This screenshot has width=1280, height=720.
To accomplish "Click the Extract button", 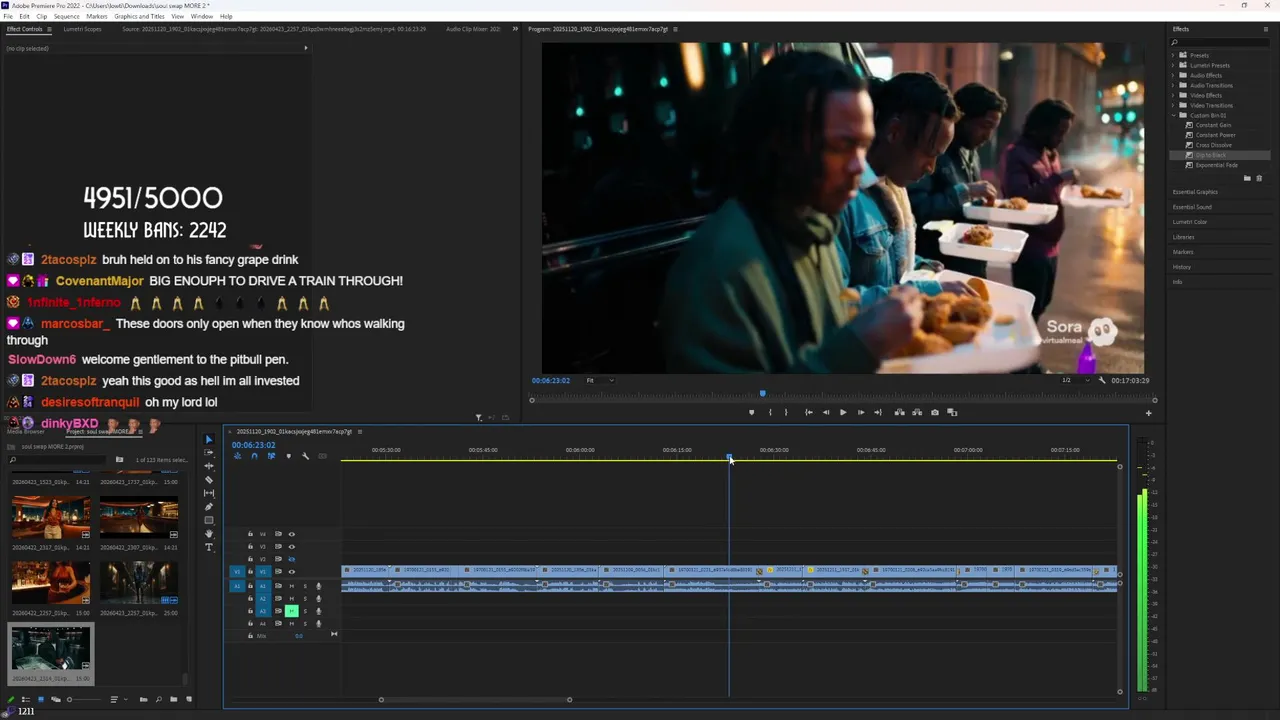I will click(917, 412).
